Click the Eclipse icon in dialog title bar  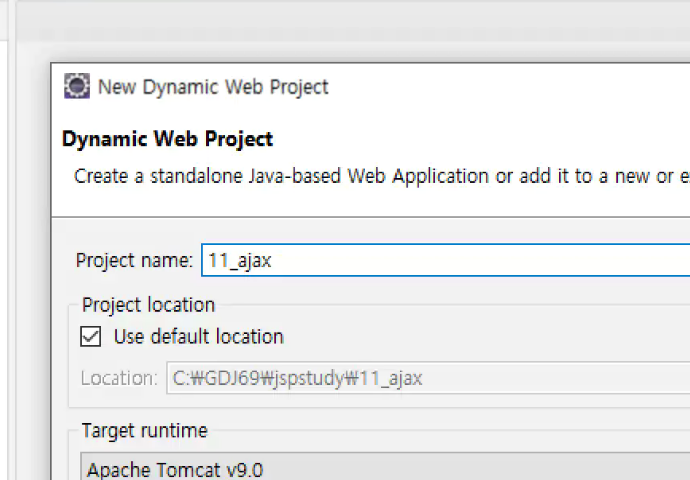77,86
